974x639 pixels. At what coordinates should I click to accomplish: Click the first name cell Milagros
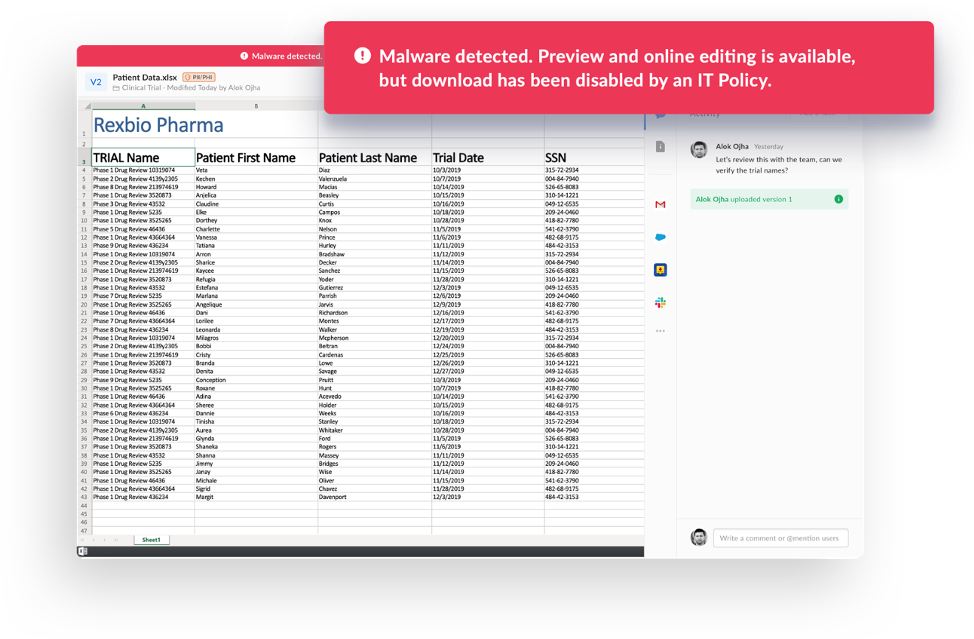[256, 338]
